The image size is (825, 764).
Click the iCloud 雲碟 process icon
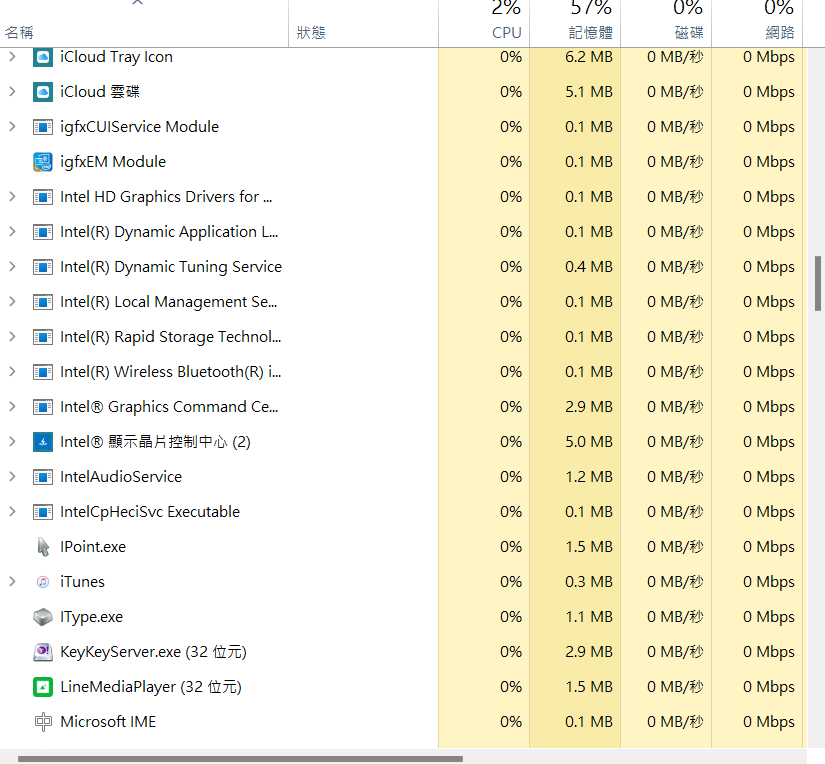point(43,92)
